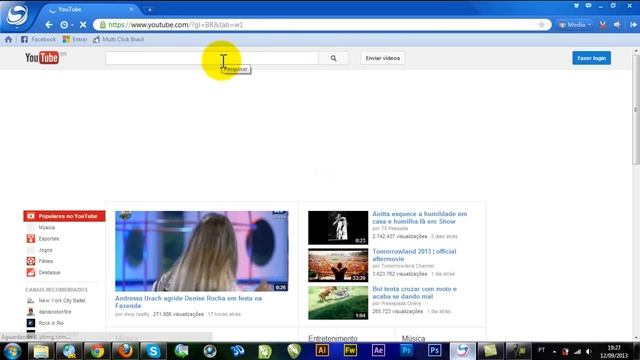Open the home icon in bookmarks bar
Screen dimensions: 640x360
tap(8, 40)
